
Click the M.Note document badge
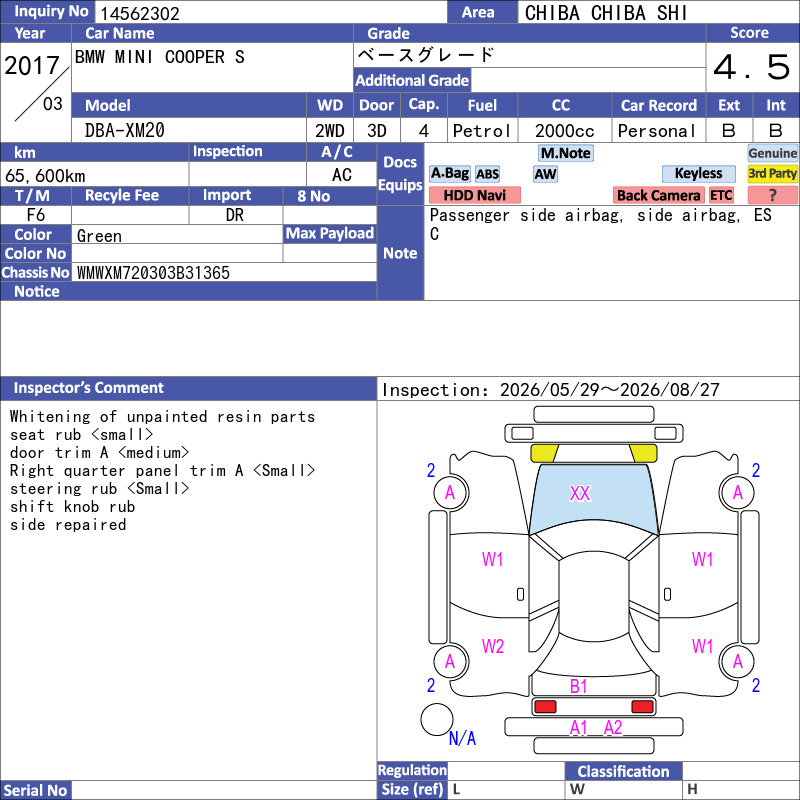click(566, 153)
